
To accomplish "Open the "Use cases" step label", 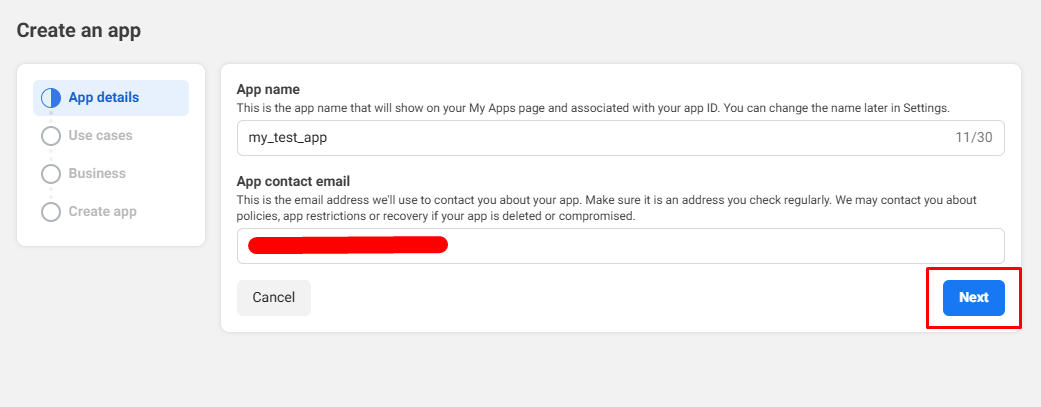I will (100, 136).
